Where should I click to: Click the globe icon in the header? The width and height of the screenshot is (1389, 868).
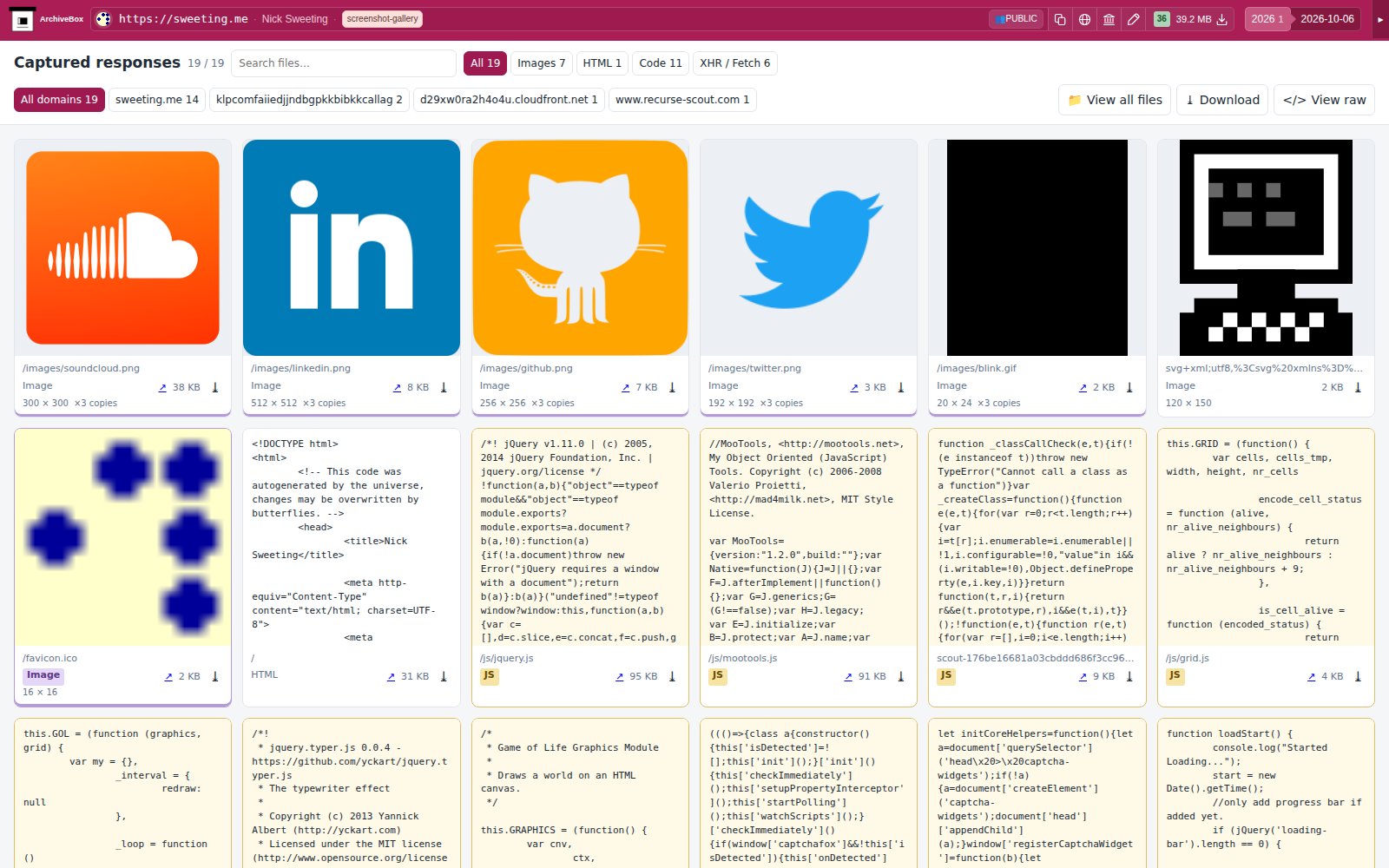[x=1084, y=19]
